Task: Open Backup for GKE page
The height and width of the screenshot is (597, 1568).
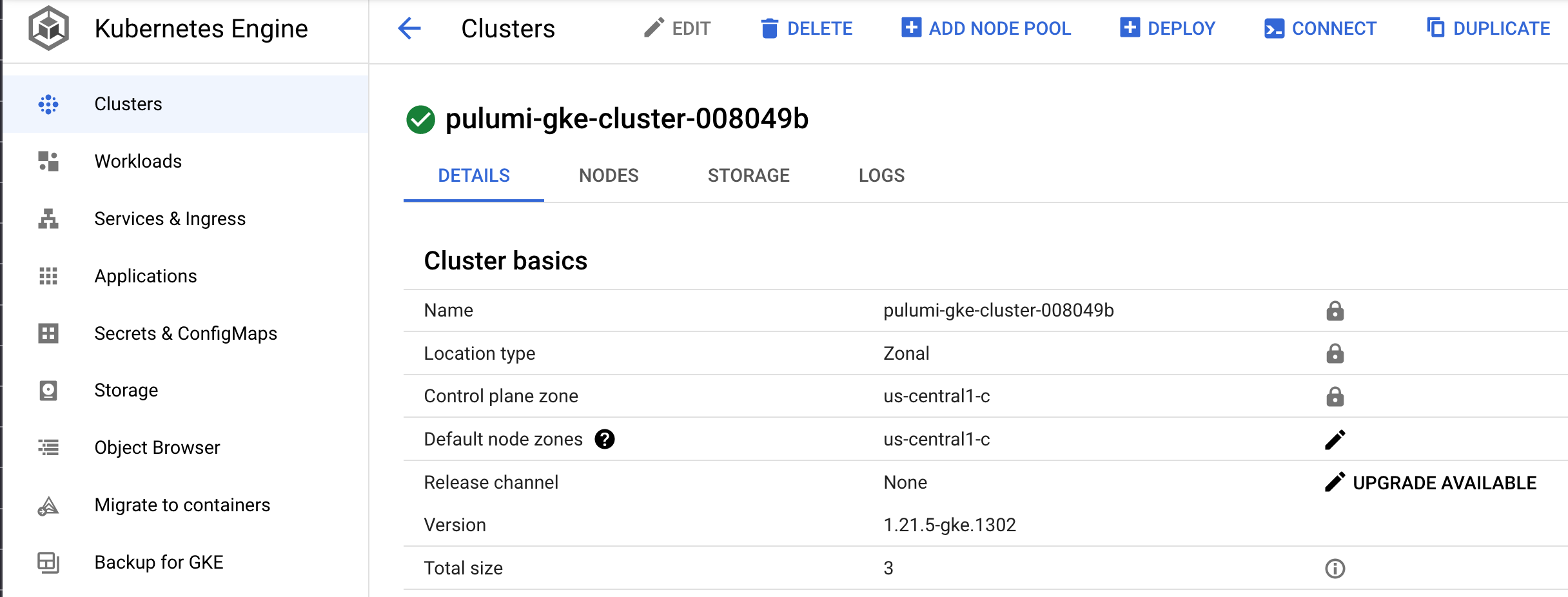Action: tap(186, 562)
